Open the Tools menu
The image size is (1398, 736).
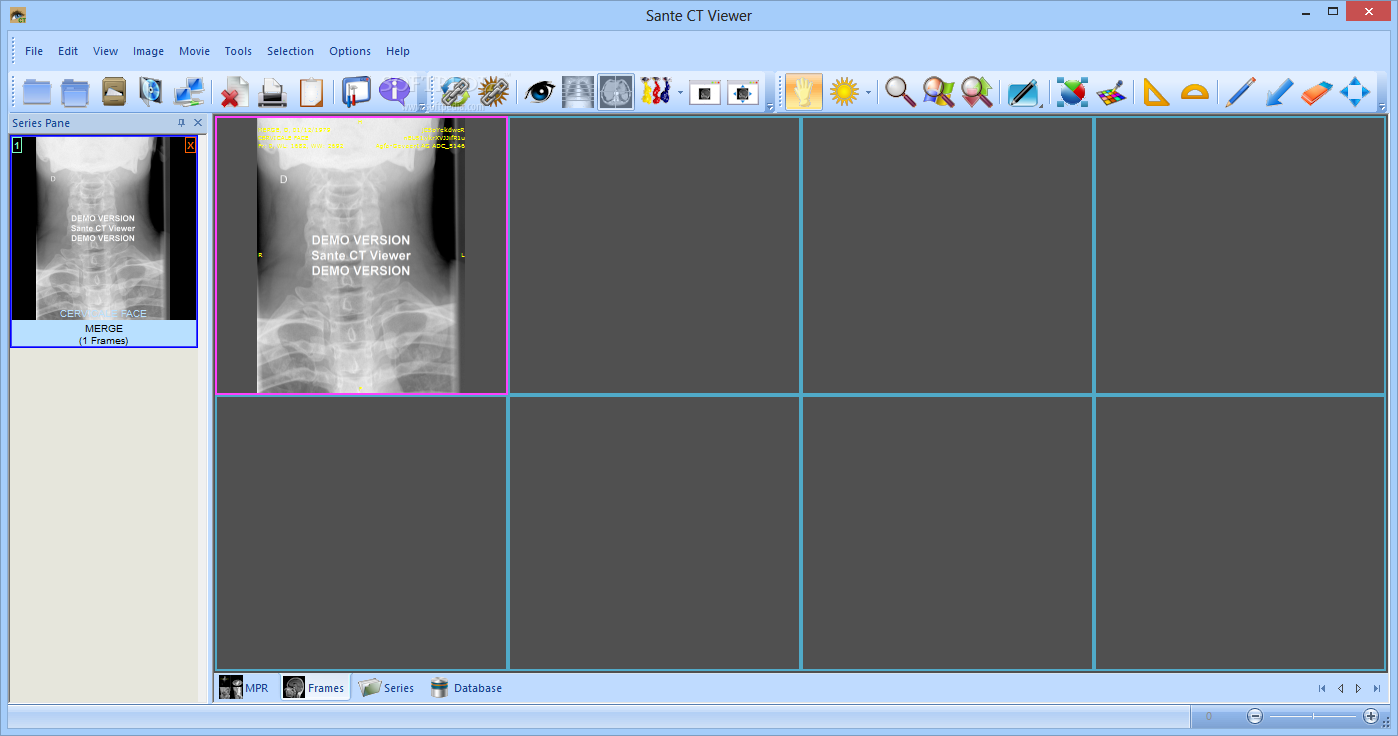pos(238,51)
